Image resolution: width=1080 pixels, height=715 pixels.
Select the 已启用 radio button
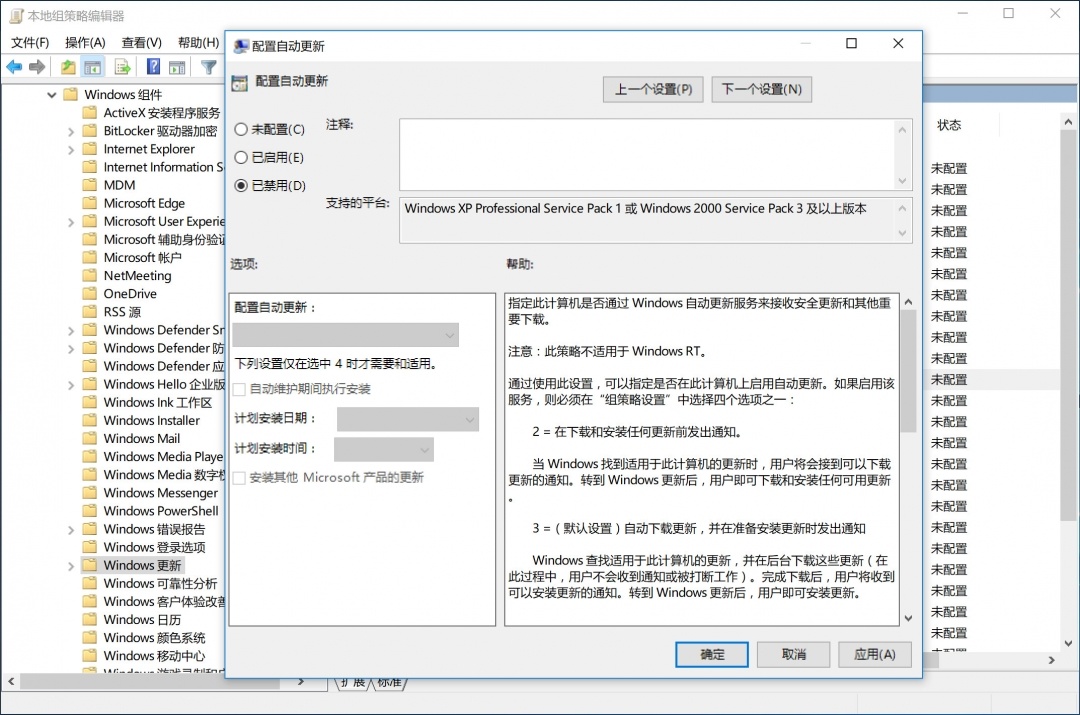click(241, 156)
